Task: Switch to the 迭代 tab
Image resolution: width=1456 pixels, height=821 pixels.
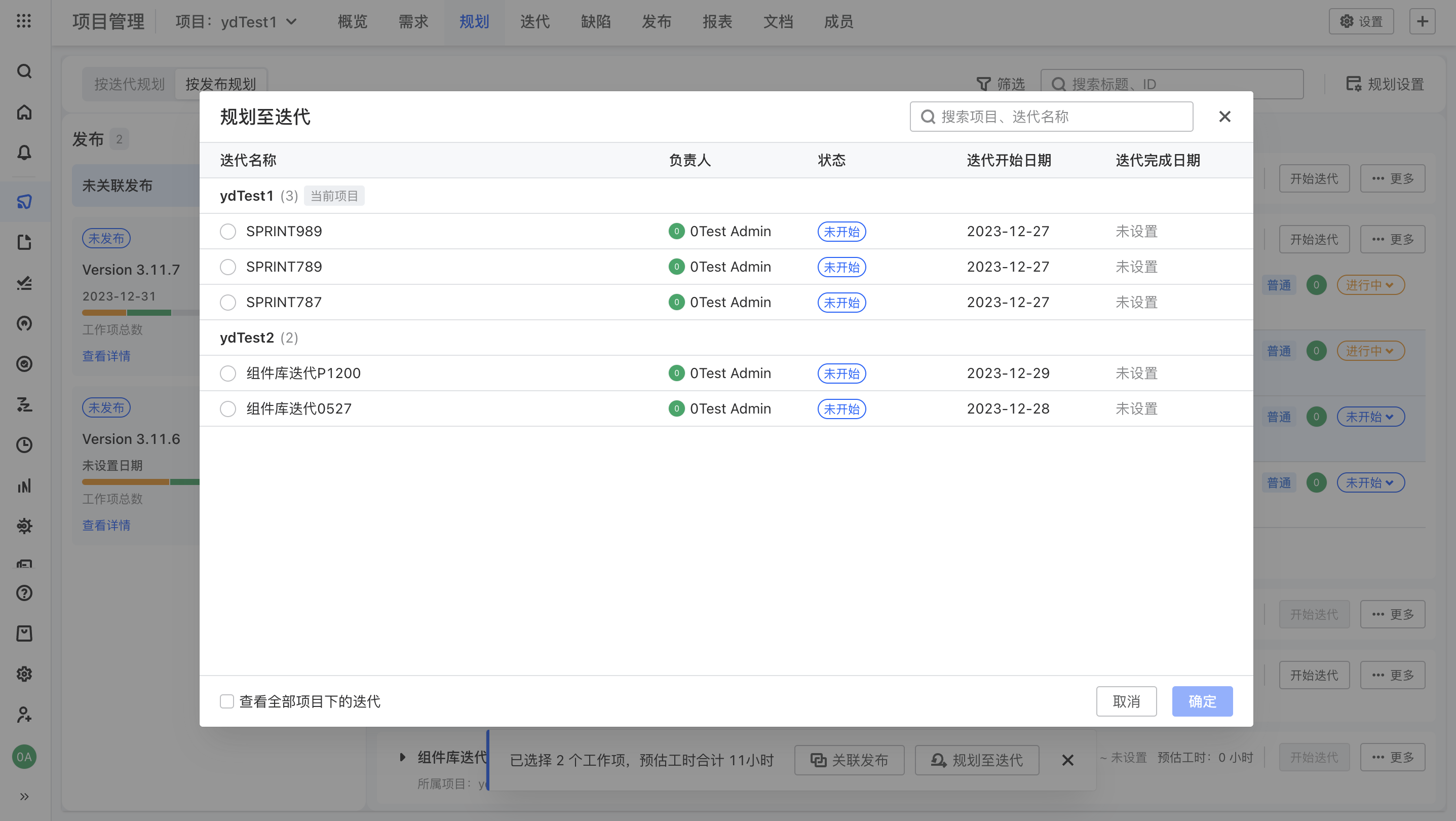Action: (534, 22)
